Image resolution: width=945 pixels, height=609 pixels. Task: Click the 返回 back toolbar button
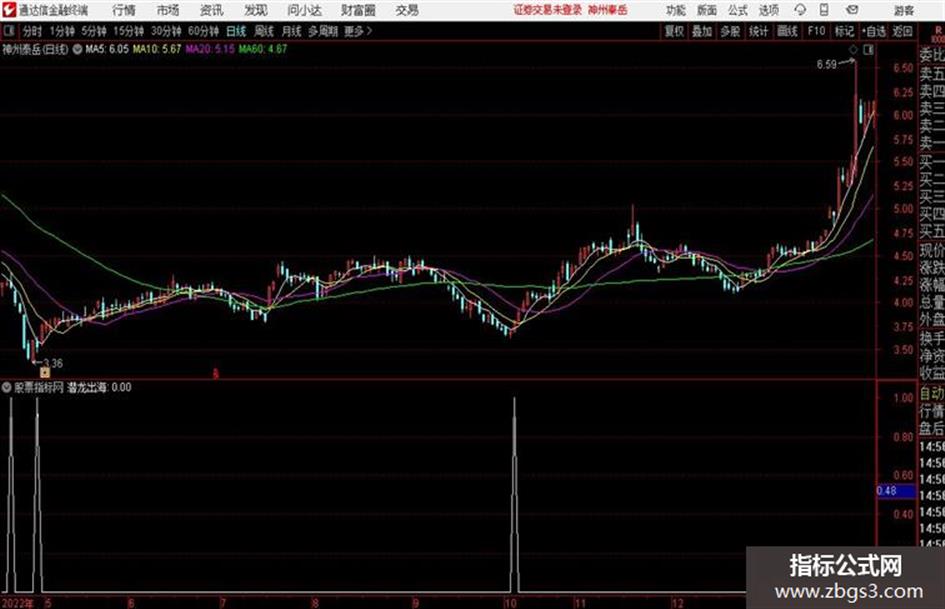(902, 31)
